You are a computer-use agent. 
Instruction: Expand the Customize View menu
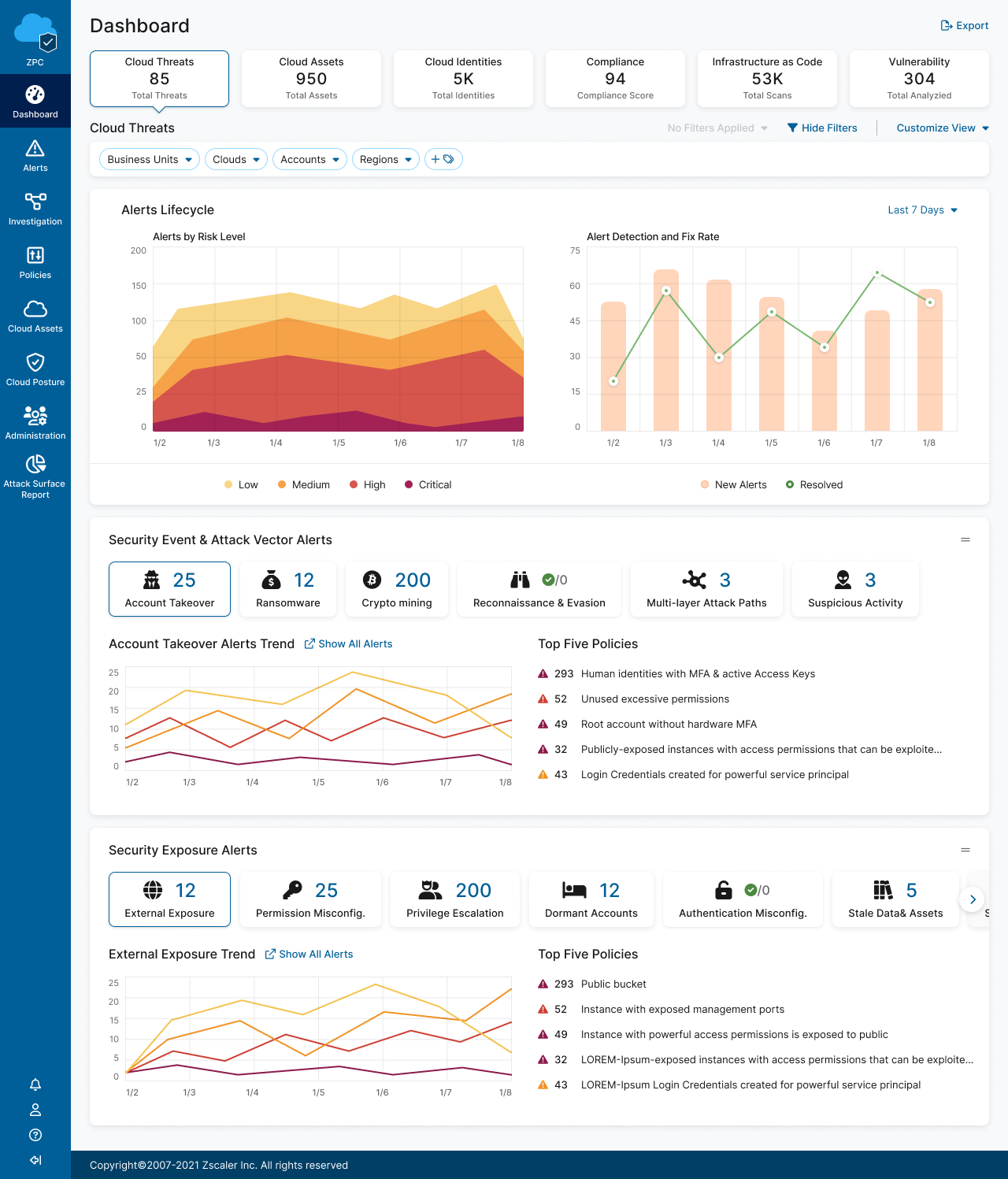pos(942,128)
